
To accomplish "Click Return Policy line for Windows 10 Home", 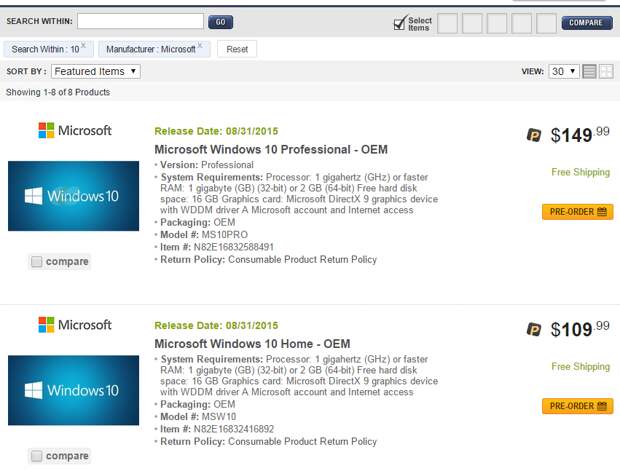I will (x=268, y=441).
